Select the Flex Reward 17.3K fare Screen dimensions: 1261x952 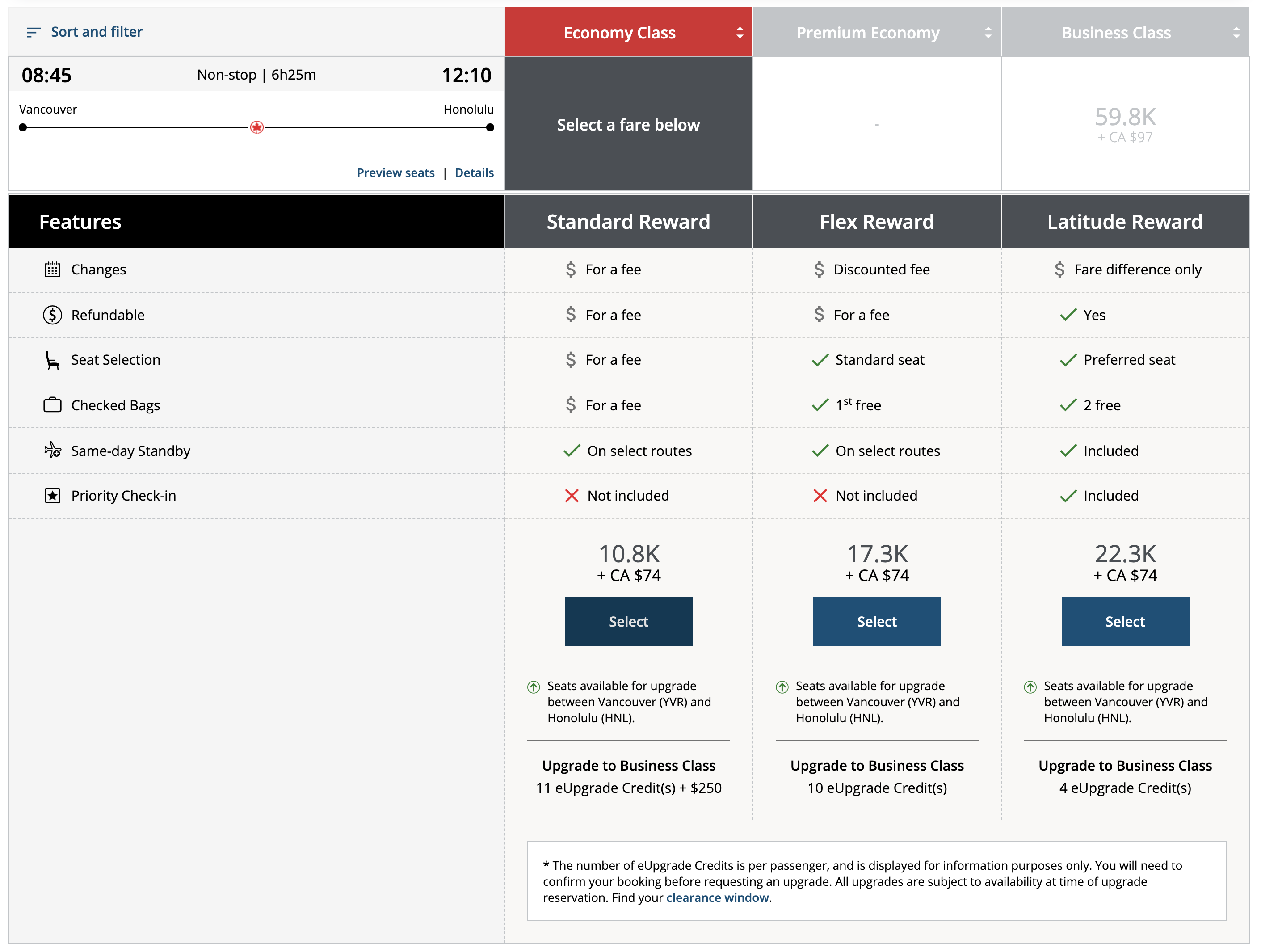pyautogui.click(x=876, y=621)
